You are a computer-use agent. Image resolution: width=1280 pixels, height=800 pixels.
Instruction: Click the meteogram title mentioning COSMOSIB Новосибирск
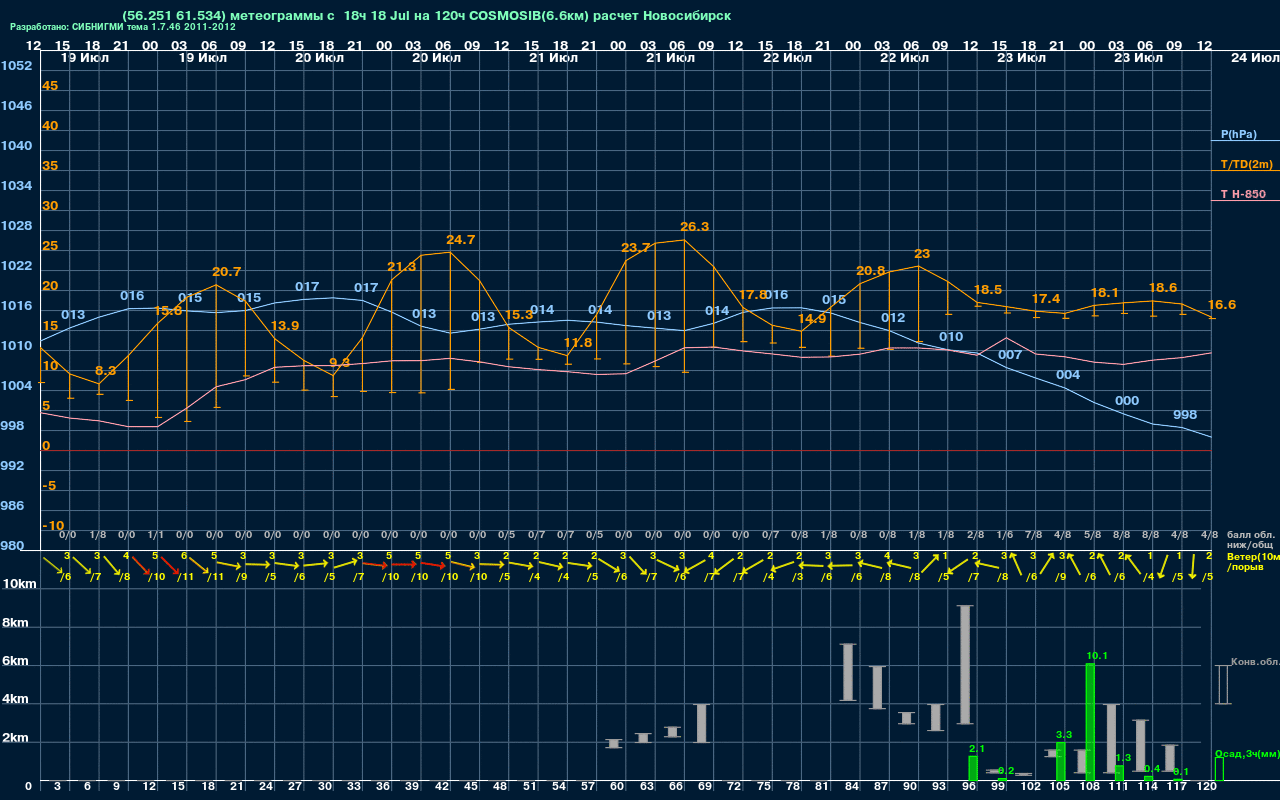pos(426,16)
